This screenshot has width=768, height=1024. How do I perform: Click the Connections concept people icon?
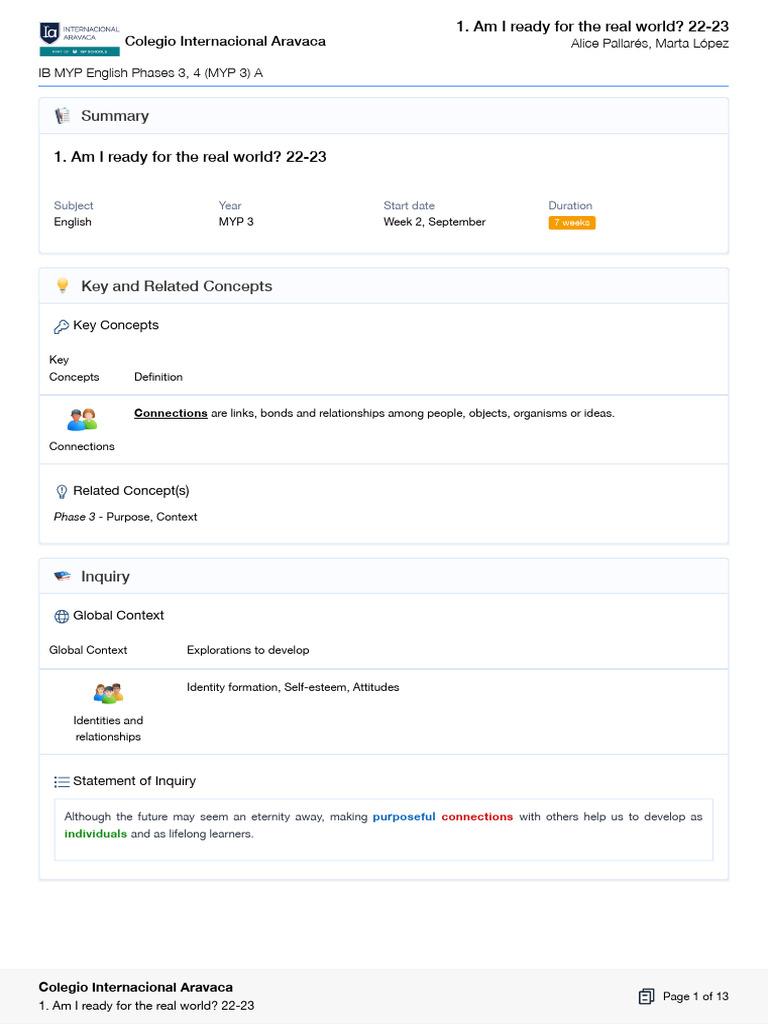click(x=82, y=419)
